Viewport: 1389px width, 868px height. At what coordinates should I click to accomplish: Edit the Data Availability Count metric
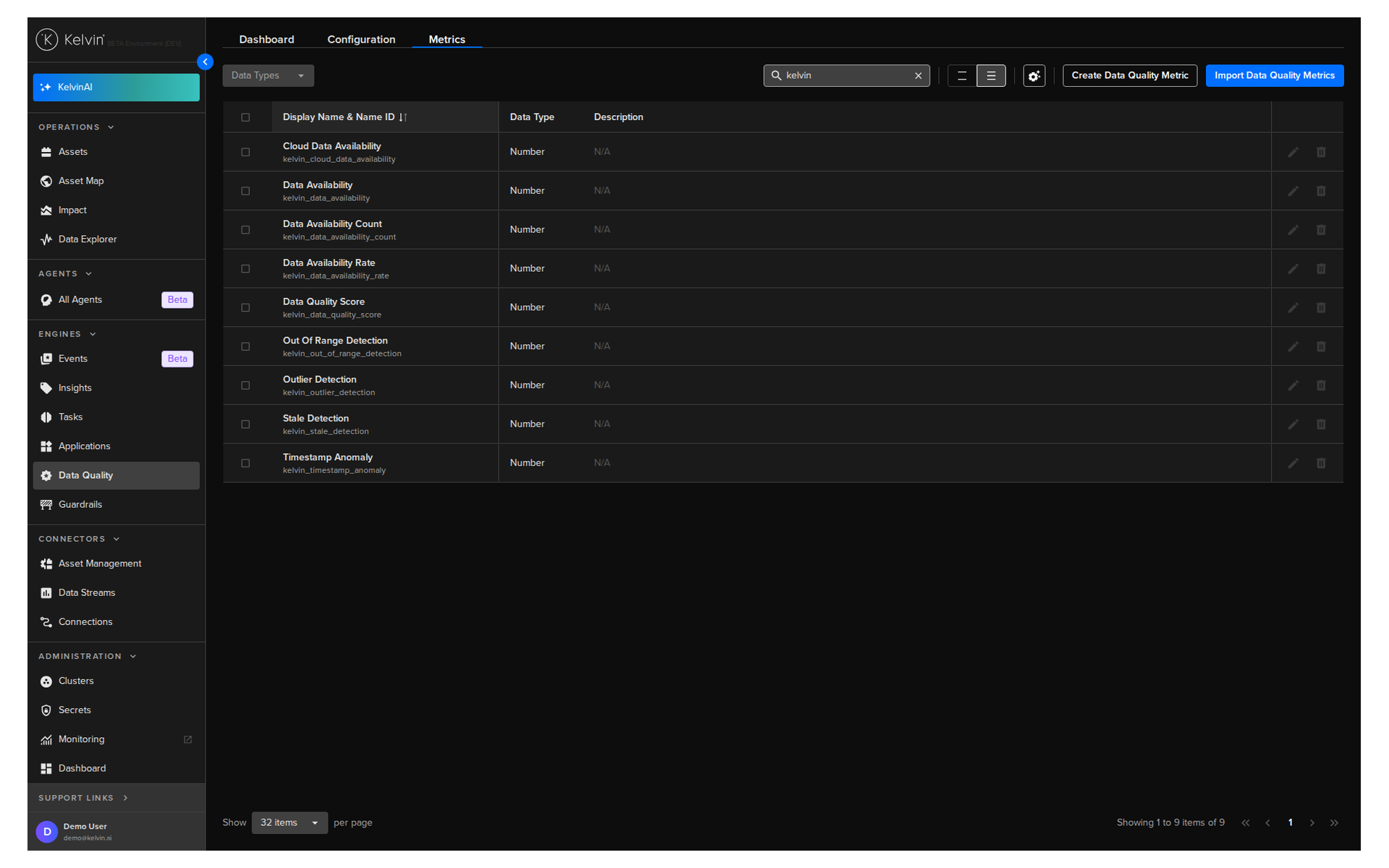coord(1293,230)
